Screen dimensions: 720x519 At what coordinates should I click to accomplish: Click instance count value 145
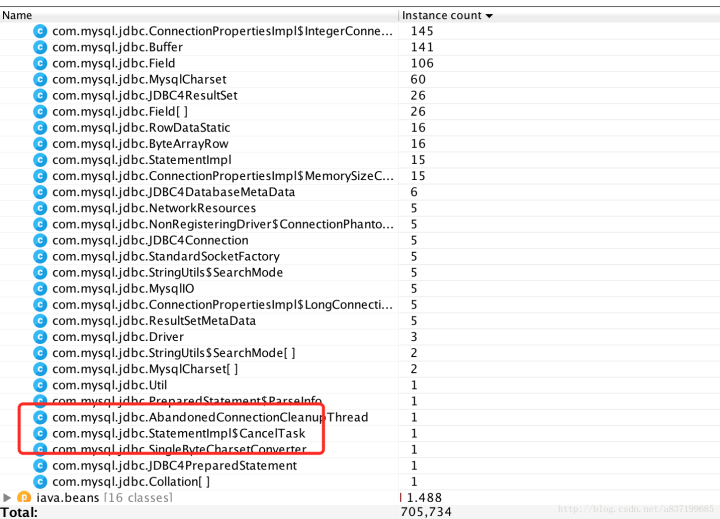click(x=422, y=31)
